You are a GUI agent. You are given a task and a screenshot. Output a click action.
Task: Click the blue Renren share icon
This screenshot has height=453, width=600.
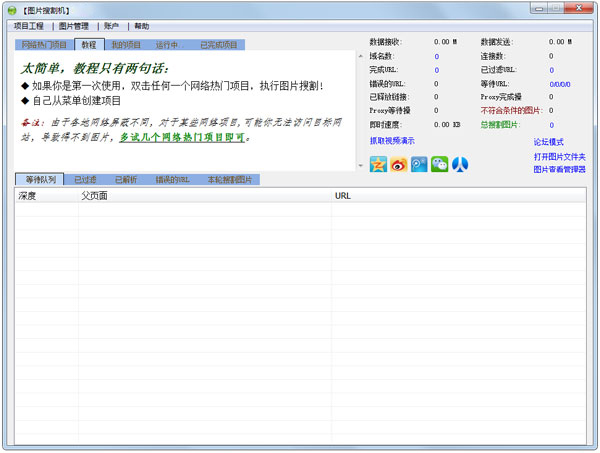[x=460, y=164]
